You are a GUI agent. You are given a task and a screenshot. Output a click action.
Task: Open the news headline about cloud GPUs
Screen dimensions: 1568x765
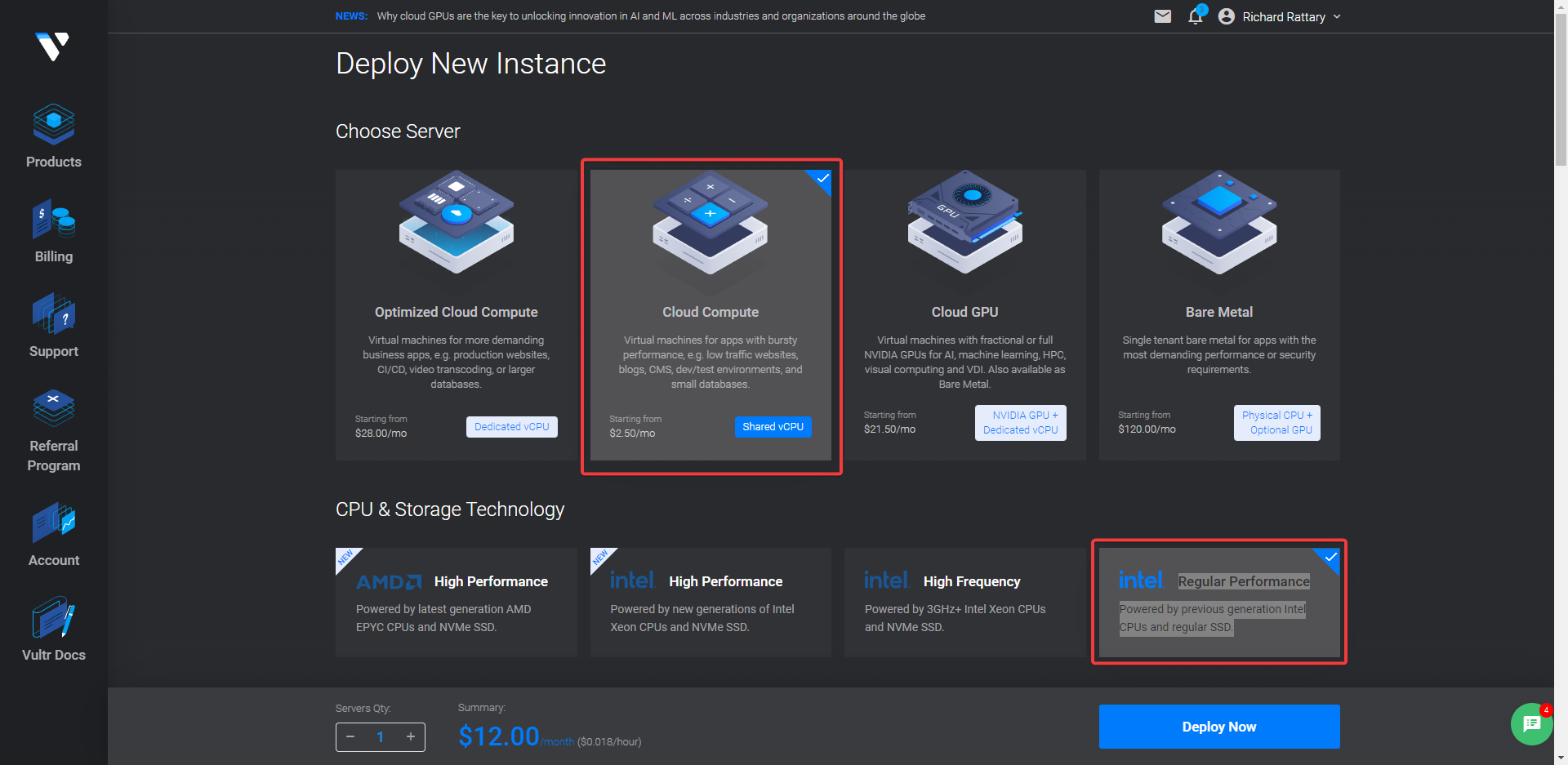point(651,16)
